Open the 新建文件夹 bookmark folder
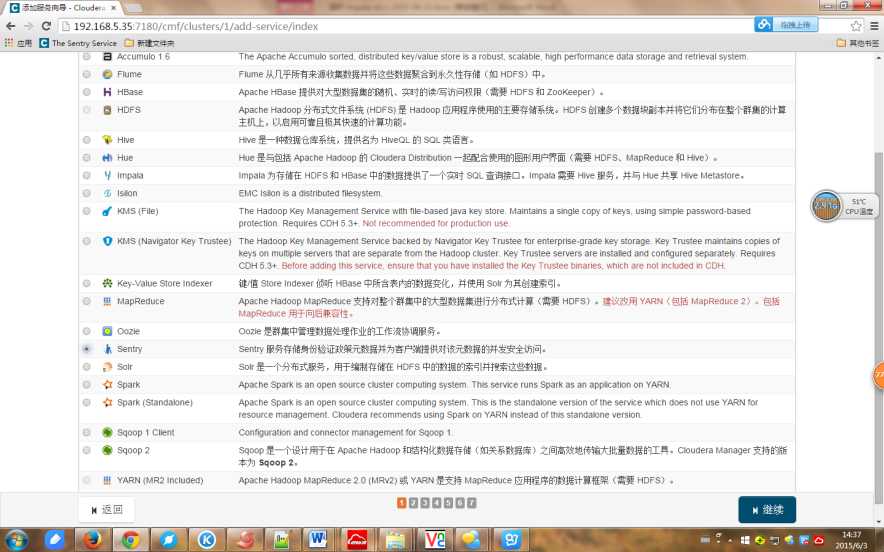The height and width of the screenshot is (552, 884). pyautogui.click(x=149, y=43)
